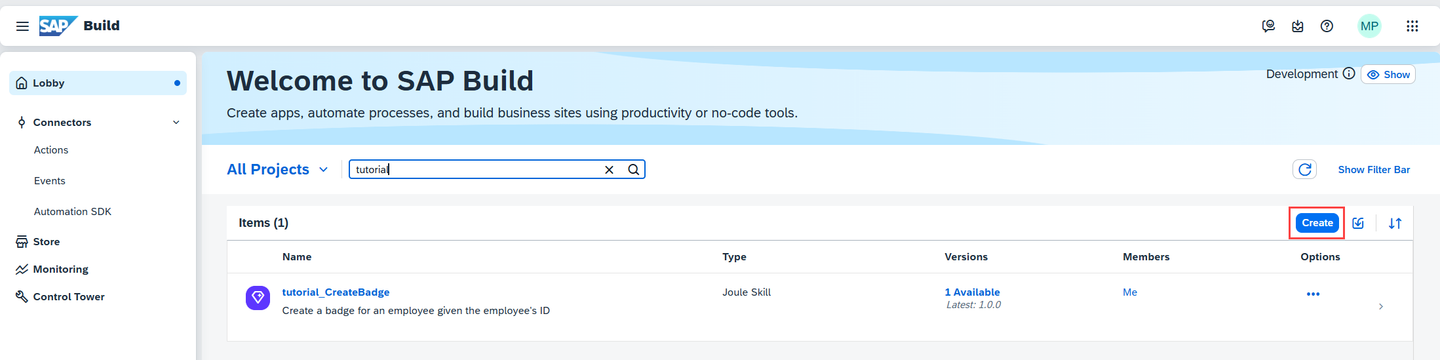Click the import project icon

(x=1358, y=223)
